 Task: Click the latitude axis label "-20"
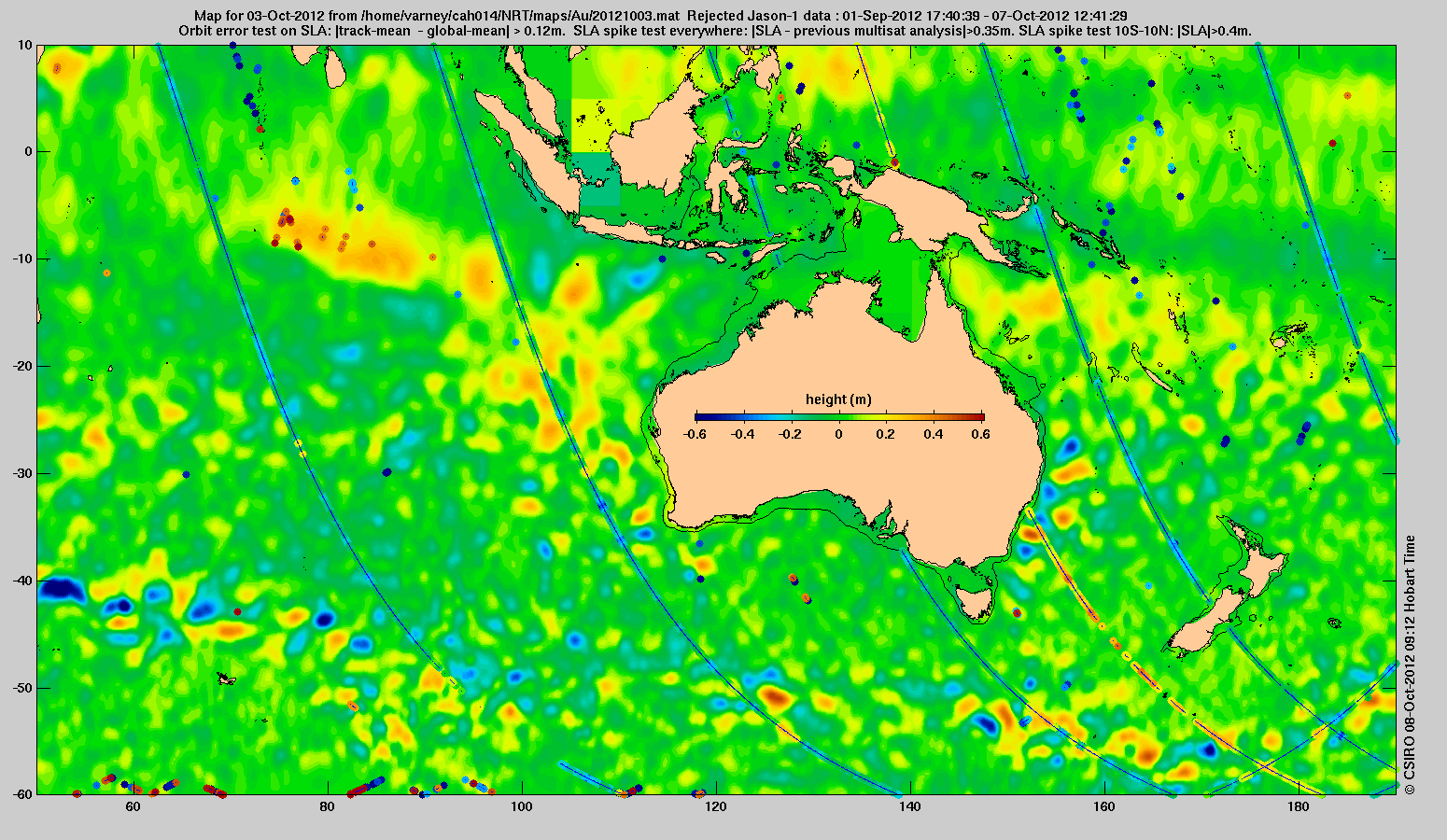click(x=22, y=366)
